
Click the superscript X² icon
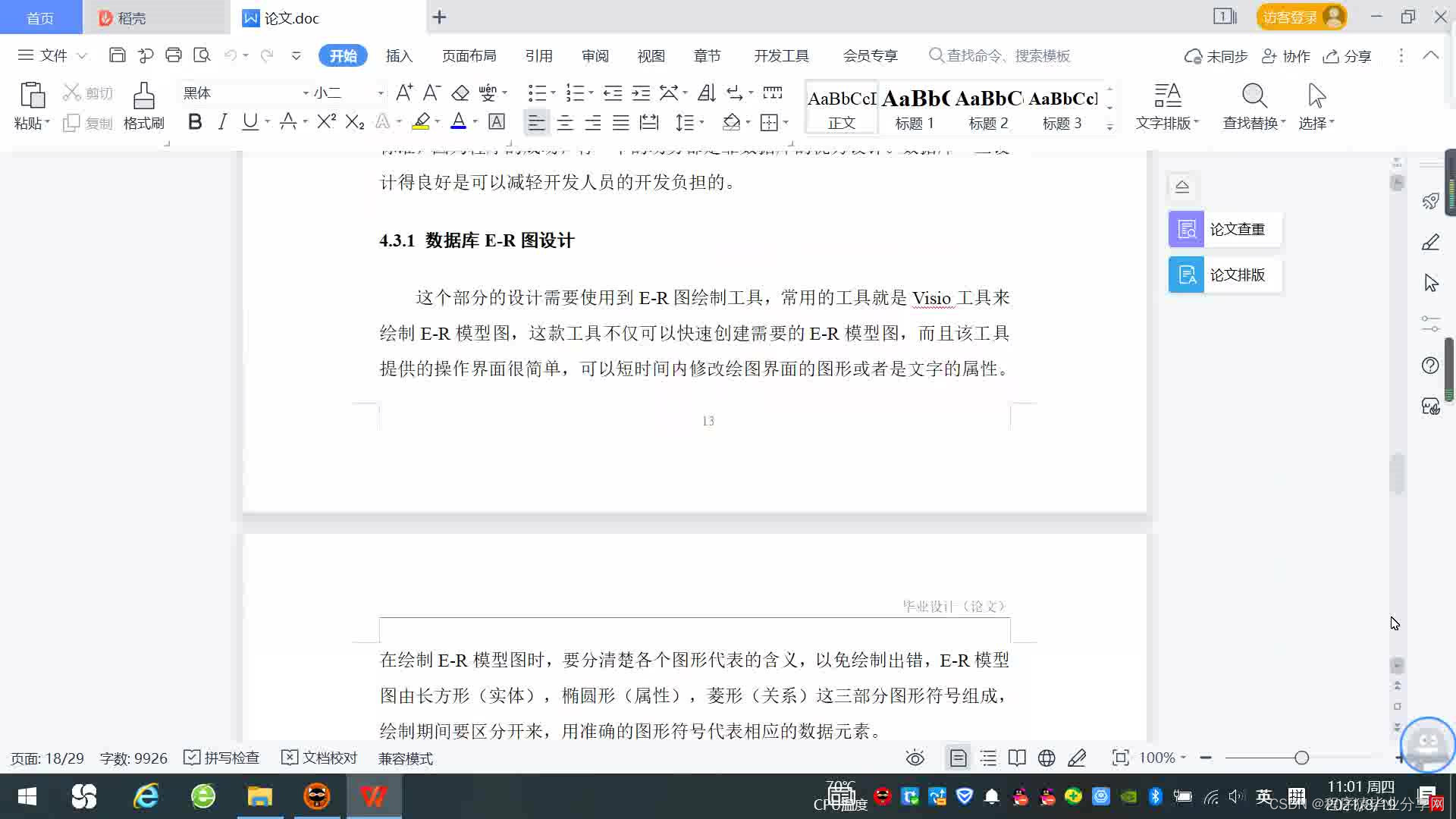tap(326, 122)
